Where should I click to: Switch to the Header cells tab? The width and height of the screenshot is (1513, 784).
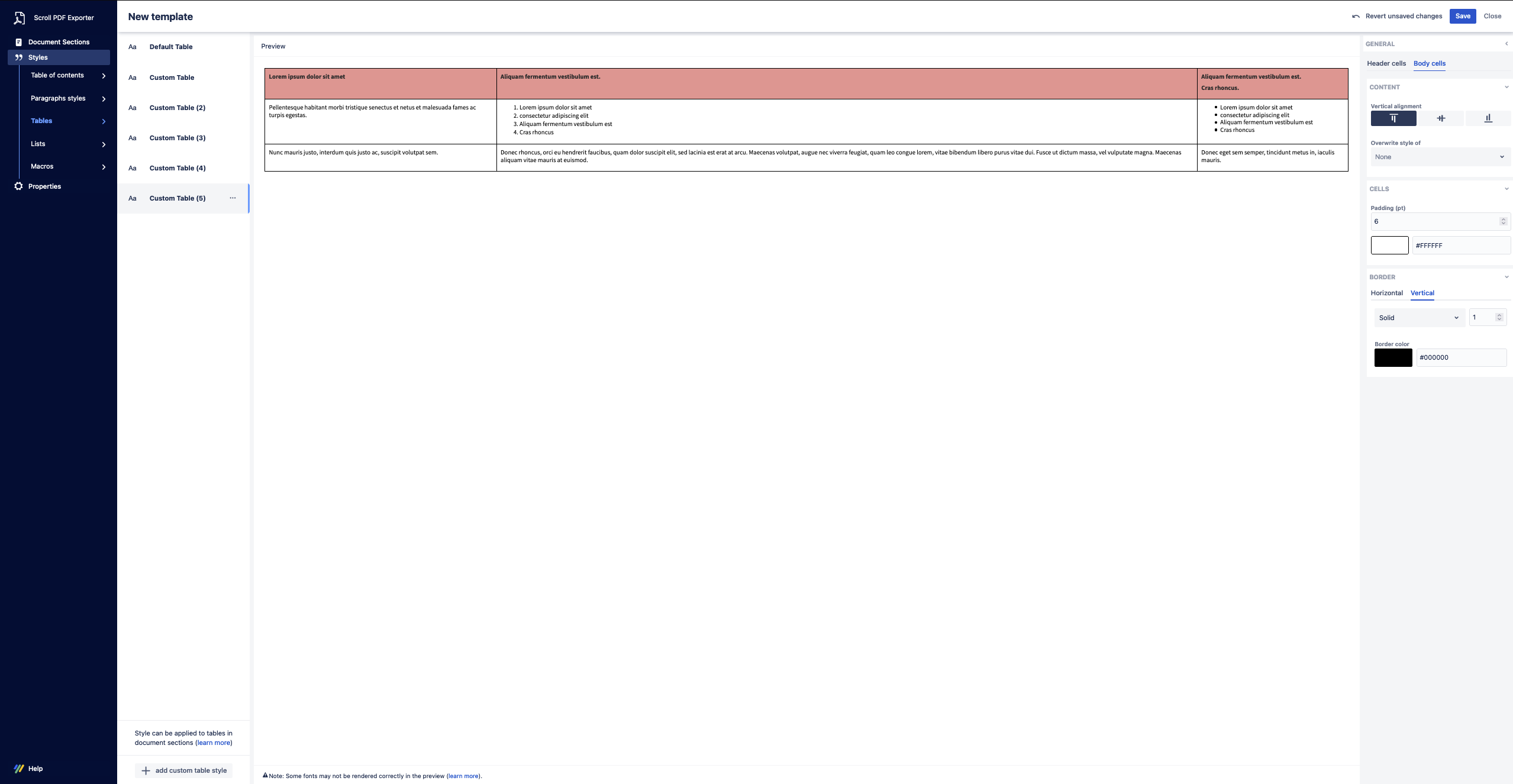(x=1387, y=63)
